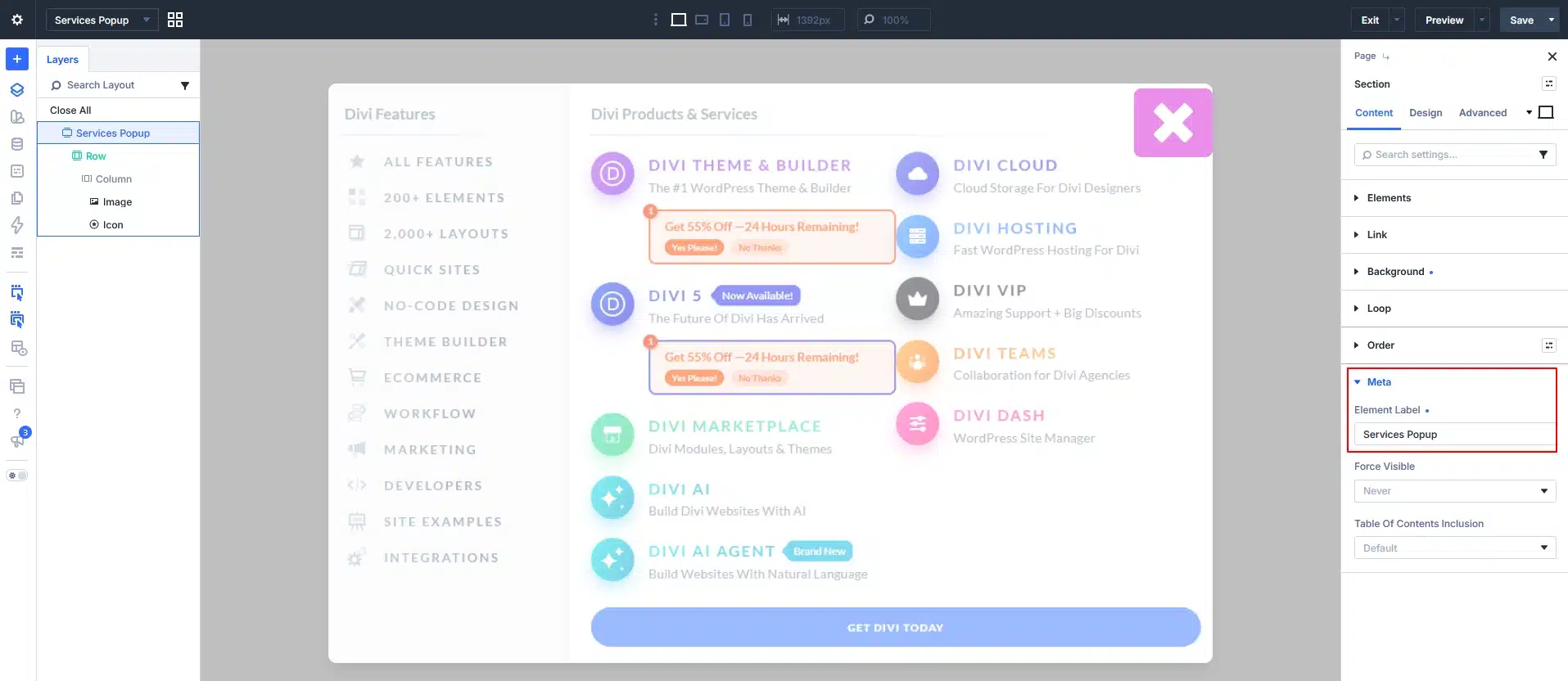Image resolution: width=1568 pixels, height=681 pixels.
Task: Toggle the light/dark mode switch
Action: [x=17, y=475]
